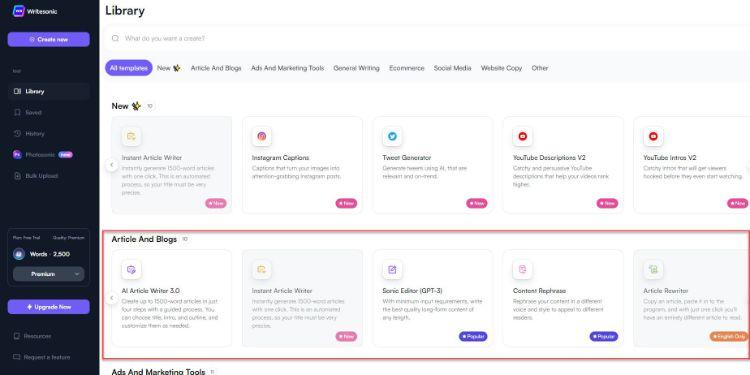Open the Instagram Captions template title
The image size is (750, 375).
(x=280, y=157)
